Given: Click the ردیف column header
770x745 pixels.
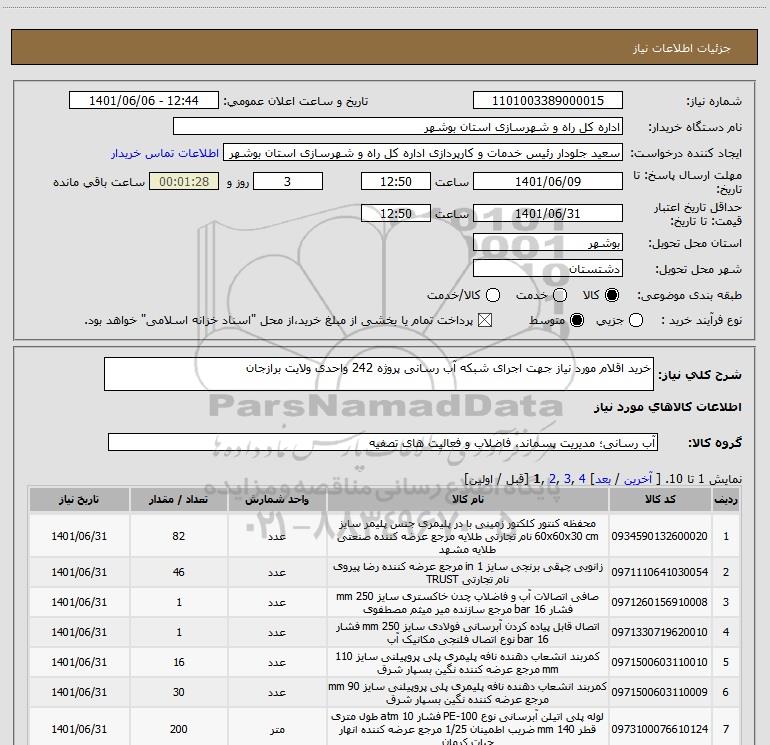Looking at the screenshot, I should pos(726,499).
